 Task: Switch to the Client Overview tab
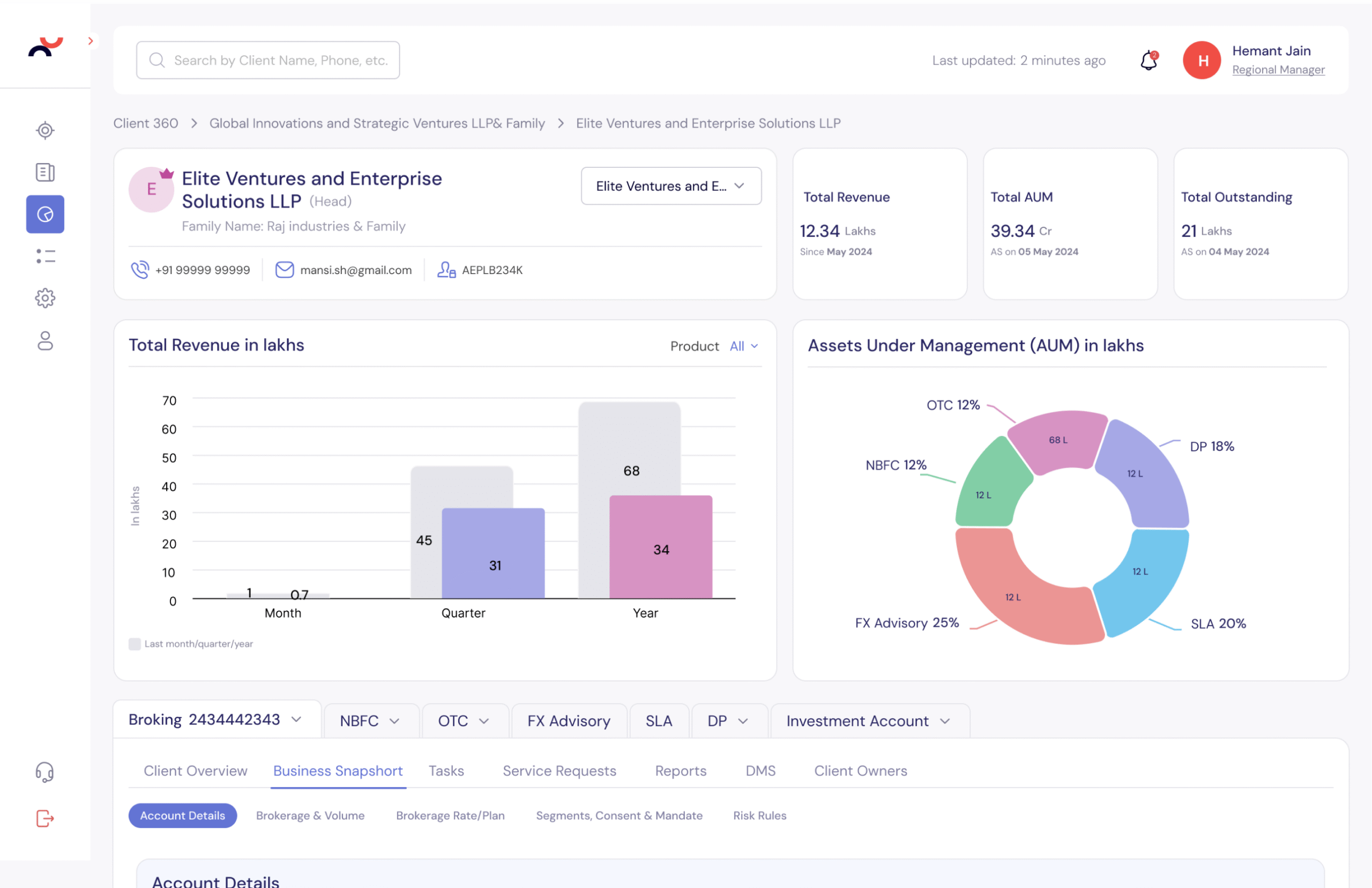click(x=195, y=771)
